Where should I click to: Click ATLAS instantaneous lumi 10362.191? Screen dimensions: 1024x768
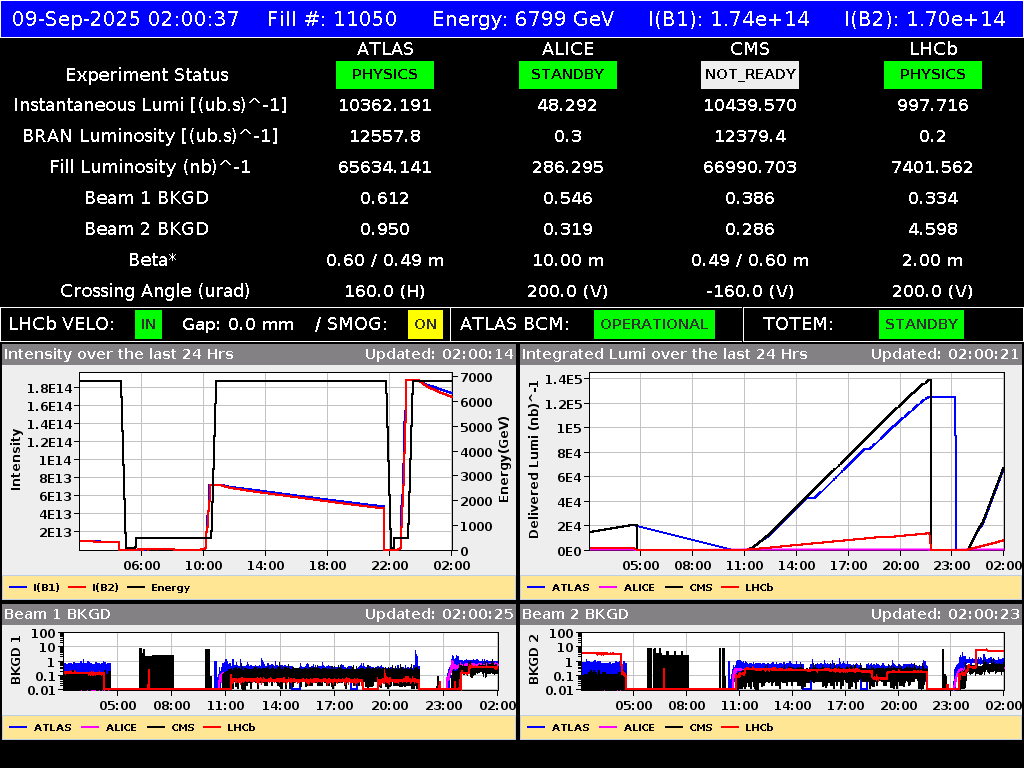pyautogui.click(x=385, y=105)
